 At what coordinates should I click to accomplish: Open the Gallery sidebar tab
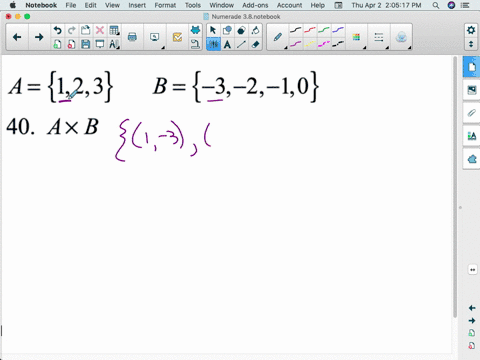(x=472, y=90)
